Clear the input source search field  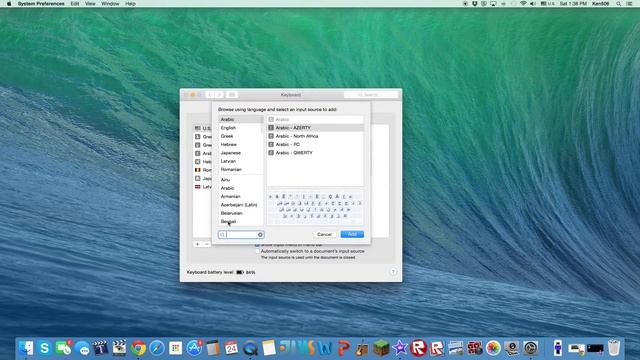(x=260, y=235)
